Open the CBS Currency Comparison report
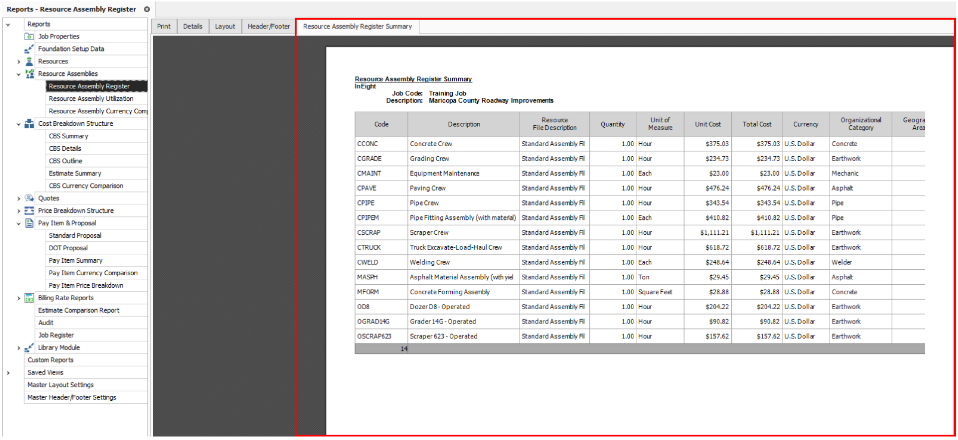The height and width of the screenshot is (440, 958). pyautogui.click(x=97, y=186)
